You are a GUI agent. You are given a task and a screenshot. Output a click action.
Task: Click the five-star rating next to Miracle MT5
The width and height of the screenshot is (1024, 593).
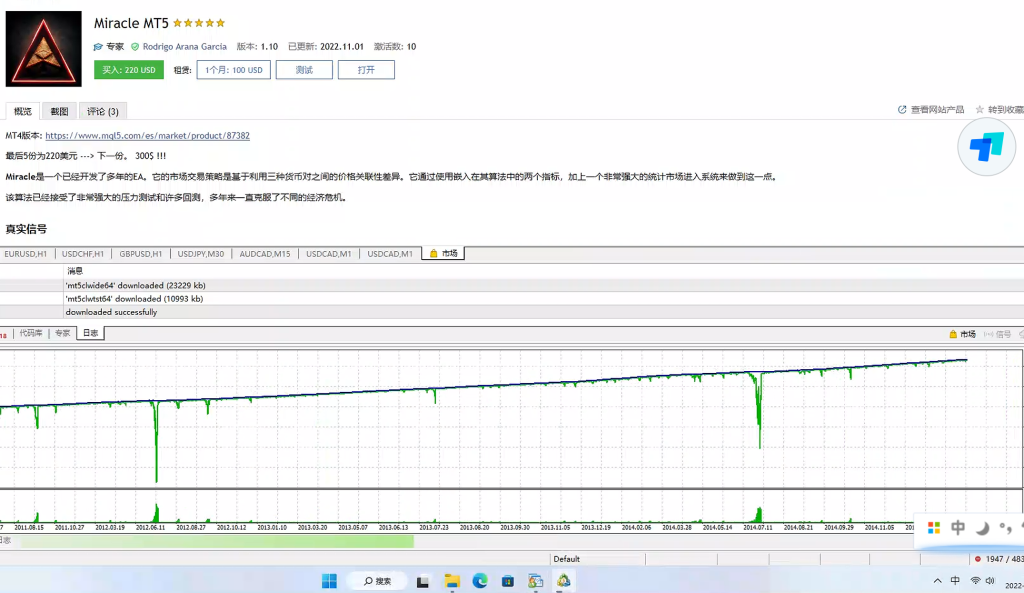coord(199,23)
